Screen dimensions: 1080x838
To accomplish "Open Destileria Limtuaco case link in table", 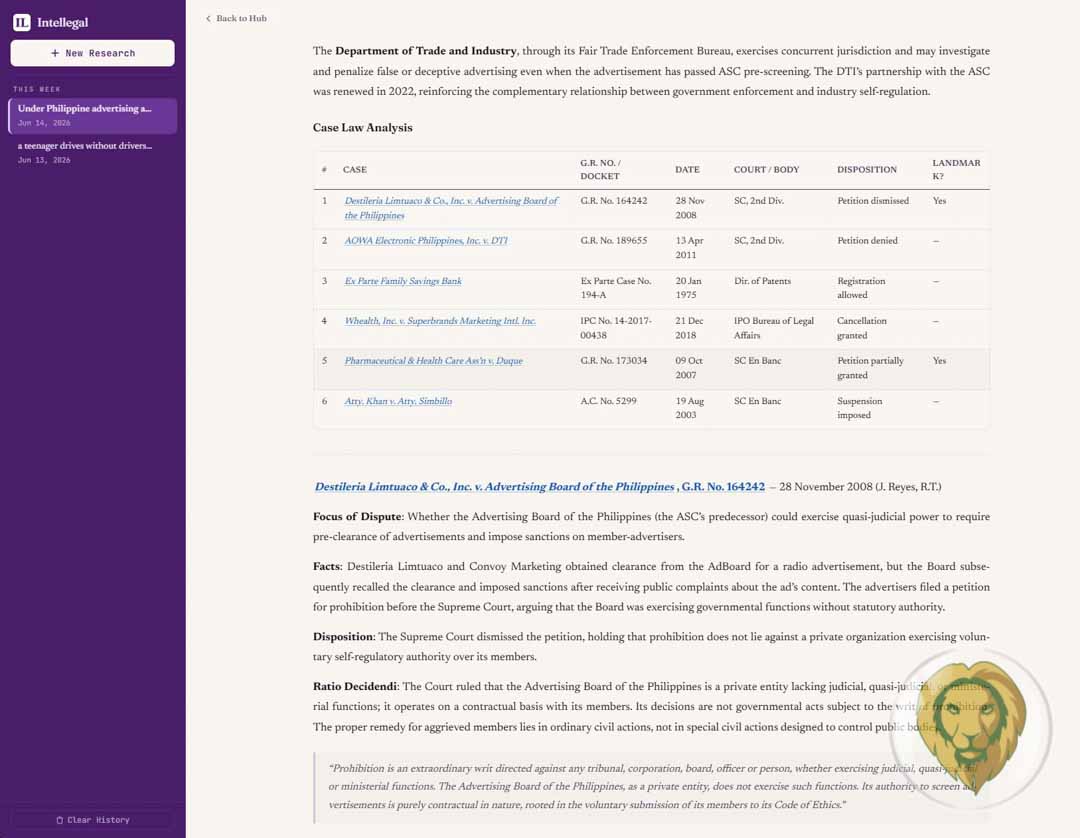I will tap(450, 208).
